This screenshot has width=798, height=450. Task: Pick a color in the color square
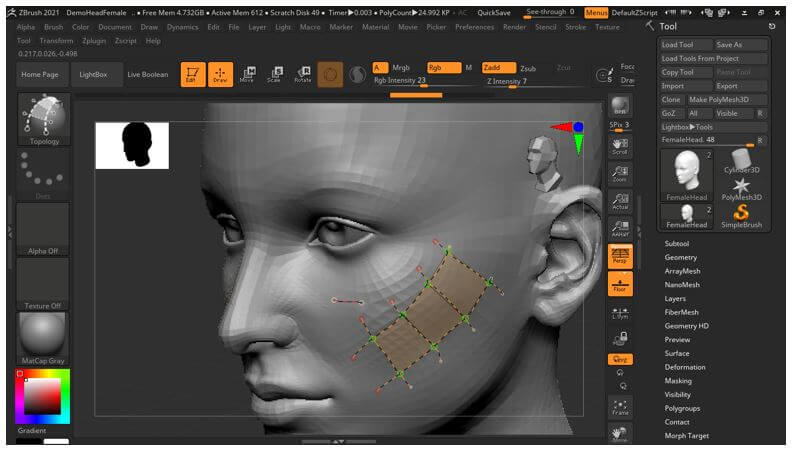pos(43,396)
